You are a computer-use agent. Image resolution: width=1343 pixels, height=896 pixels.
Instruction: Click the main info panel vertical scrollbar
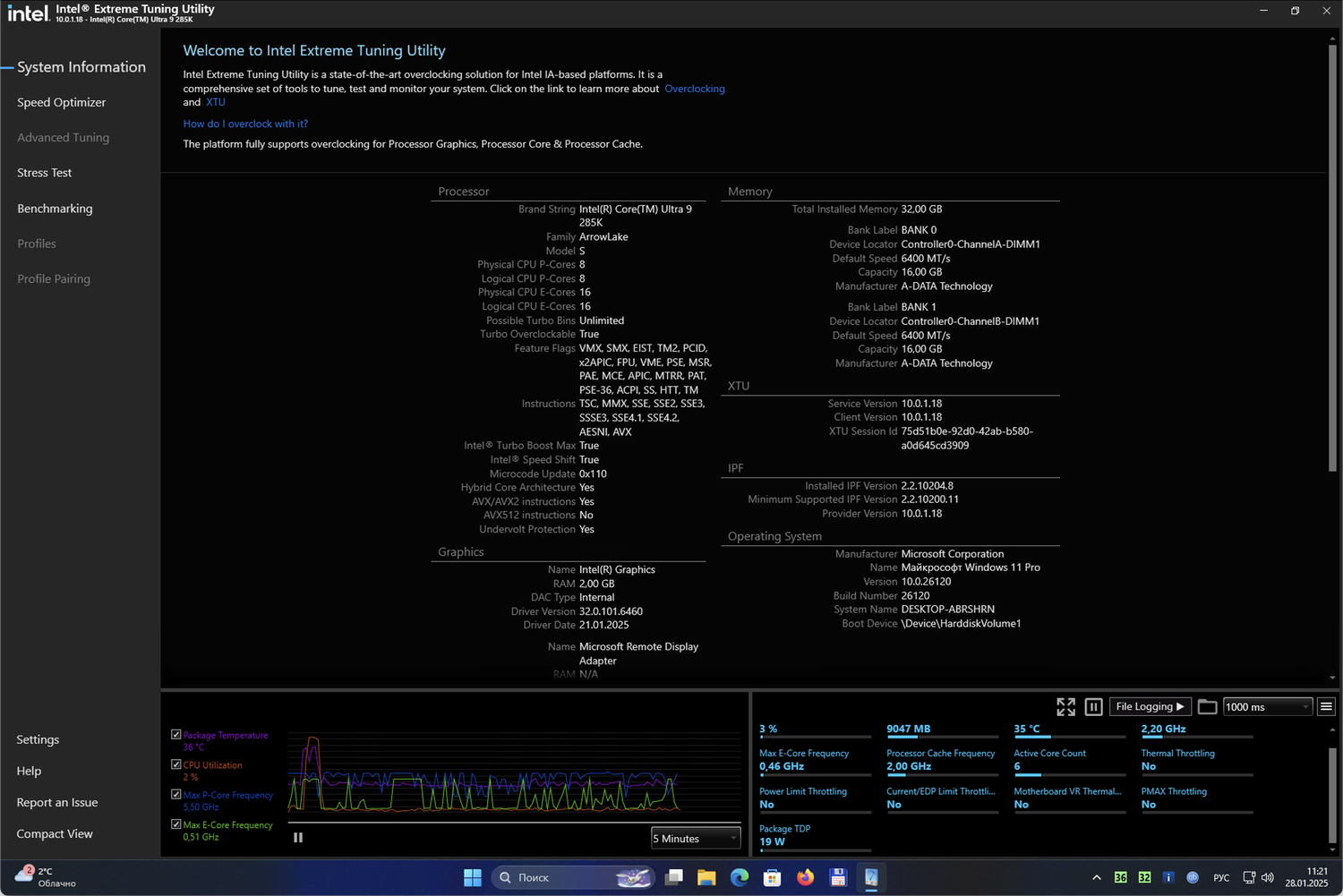1332,259
